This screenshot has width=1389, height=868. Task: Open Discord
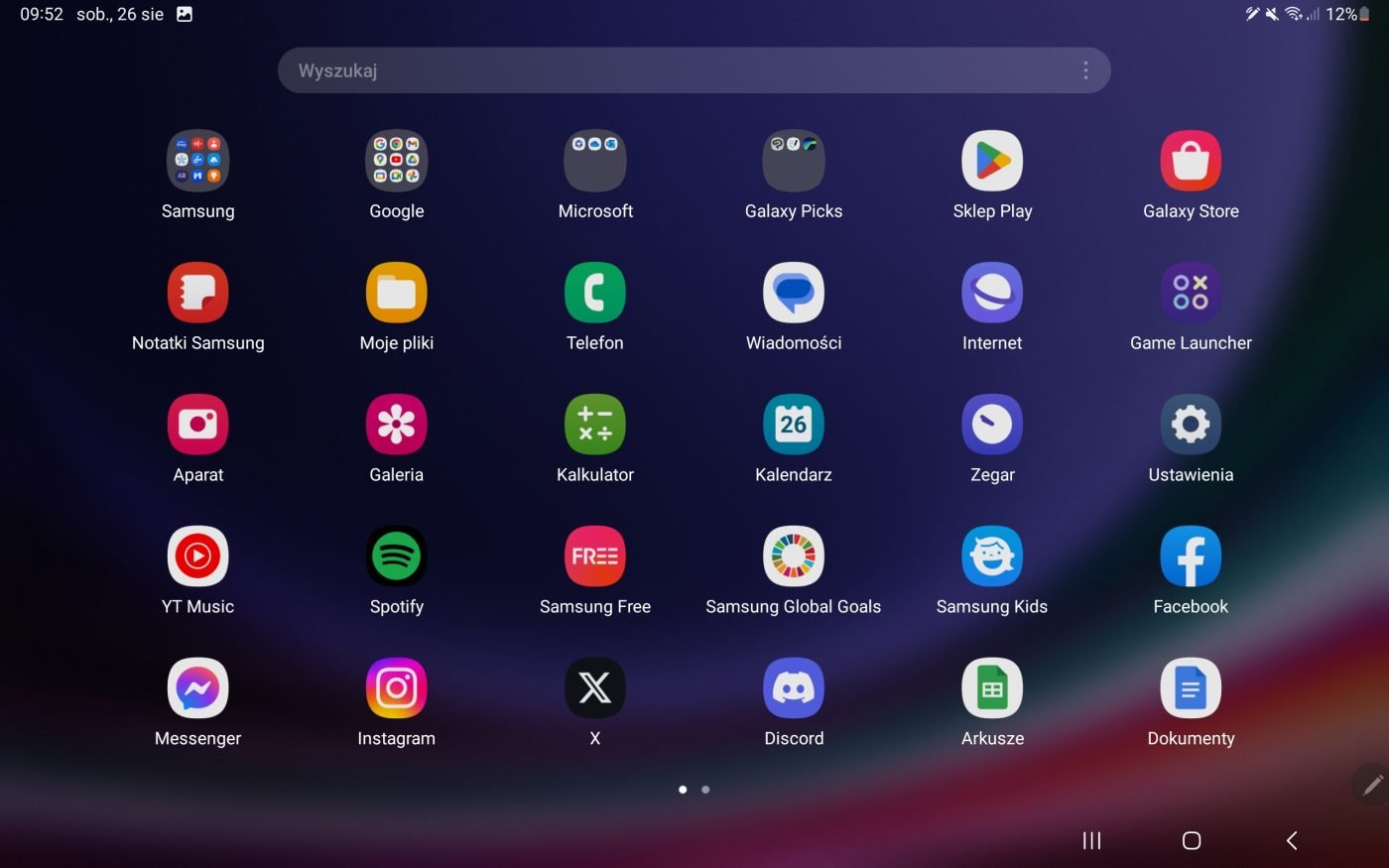[794, 688]
